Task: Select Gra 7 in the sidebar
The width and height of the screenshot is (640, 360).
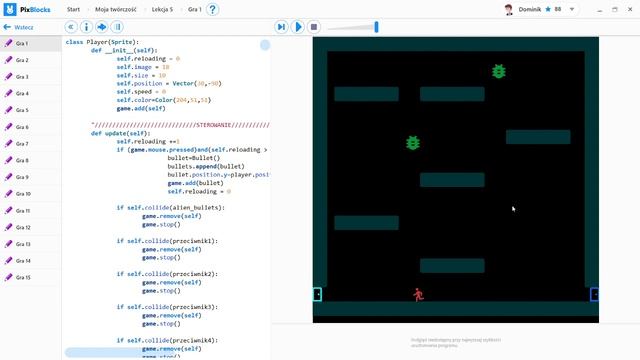Action: tap(31, 144)
